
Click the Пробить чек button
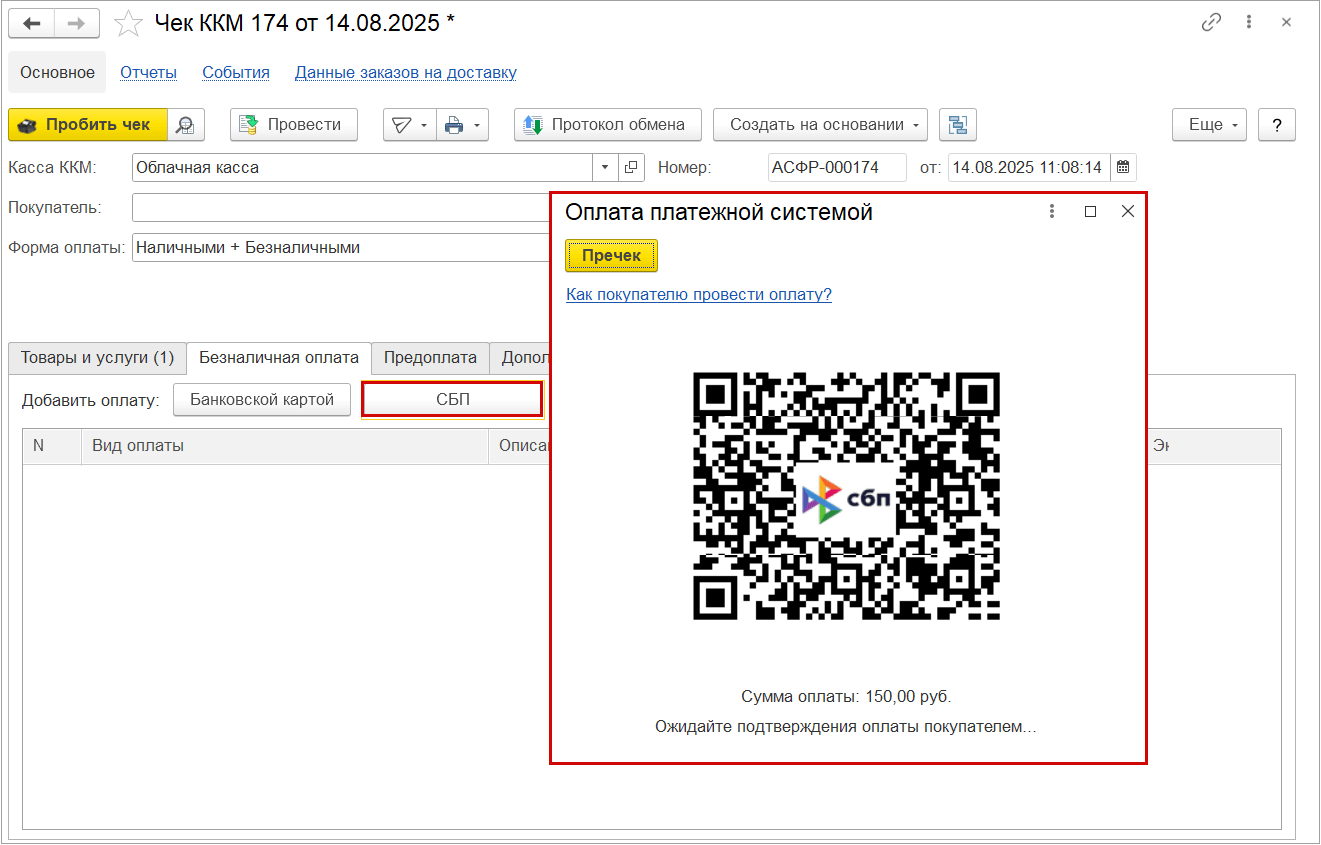88,125
